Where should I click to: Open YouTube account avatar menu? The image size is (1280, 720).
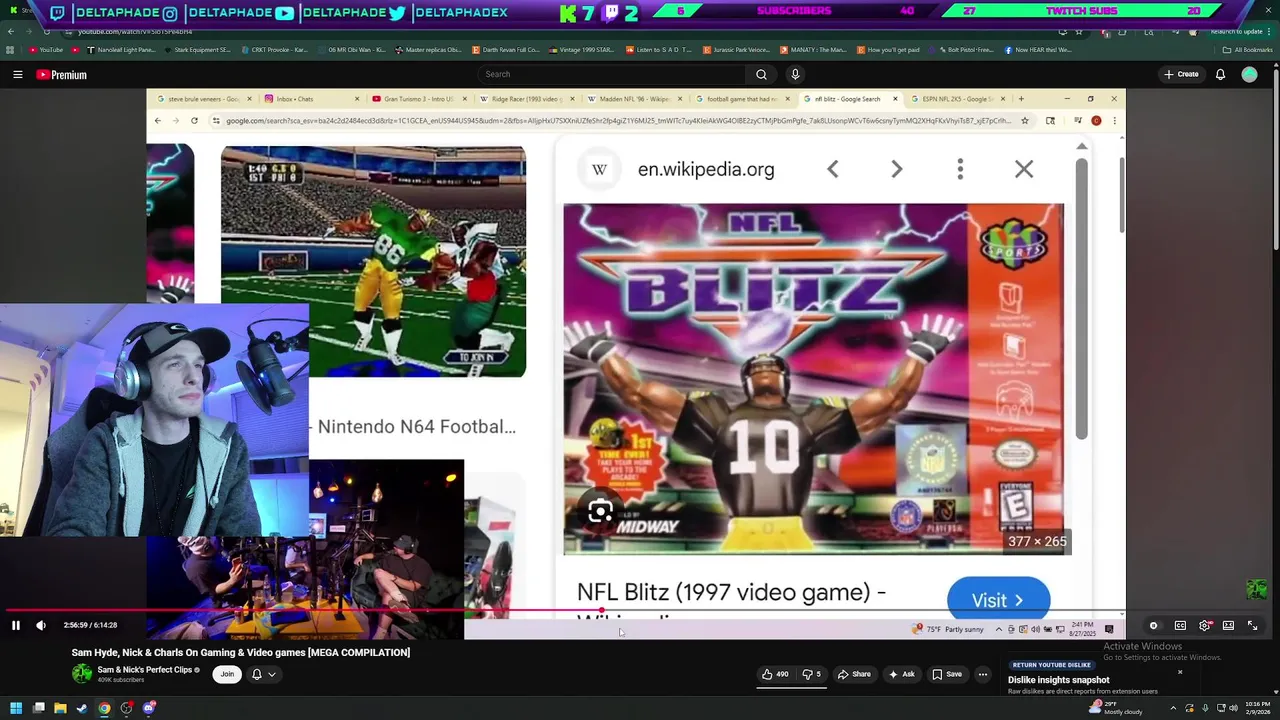[1249, 74]
